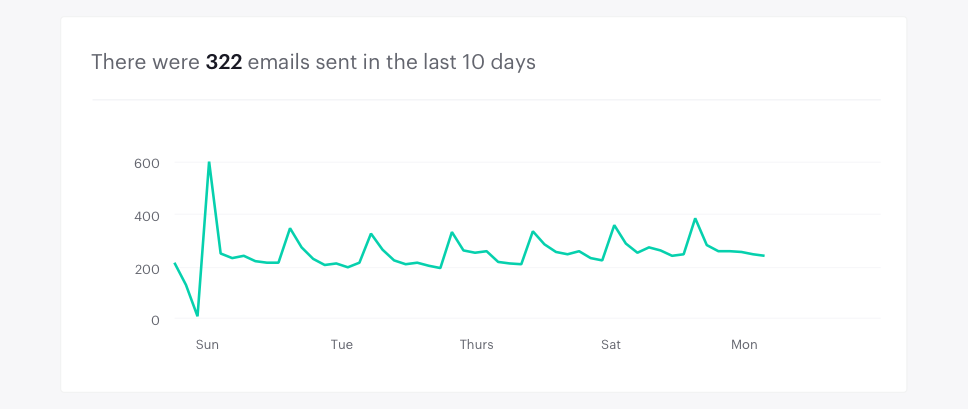This screenshot has height=409, width=968.
Task: Click the tallest 600 spike on chart line
Action: tap(209, 163)
